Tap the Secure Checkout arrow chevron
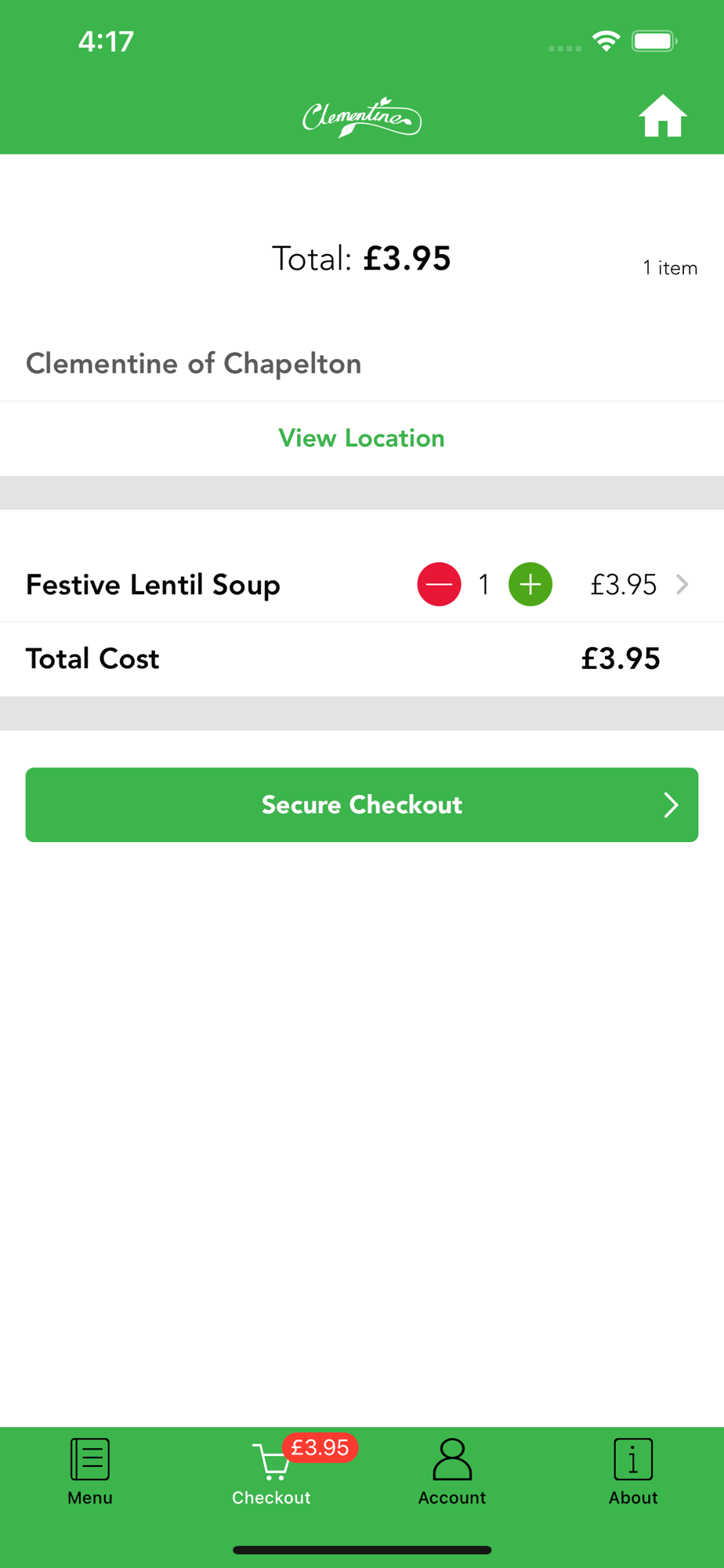Viewport: 724px width, 1568px height. coord(671,805)
